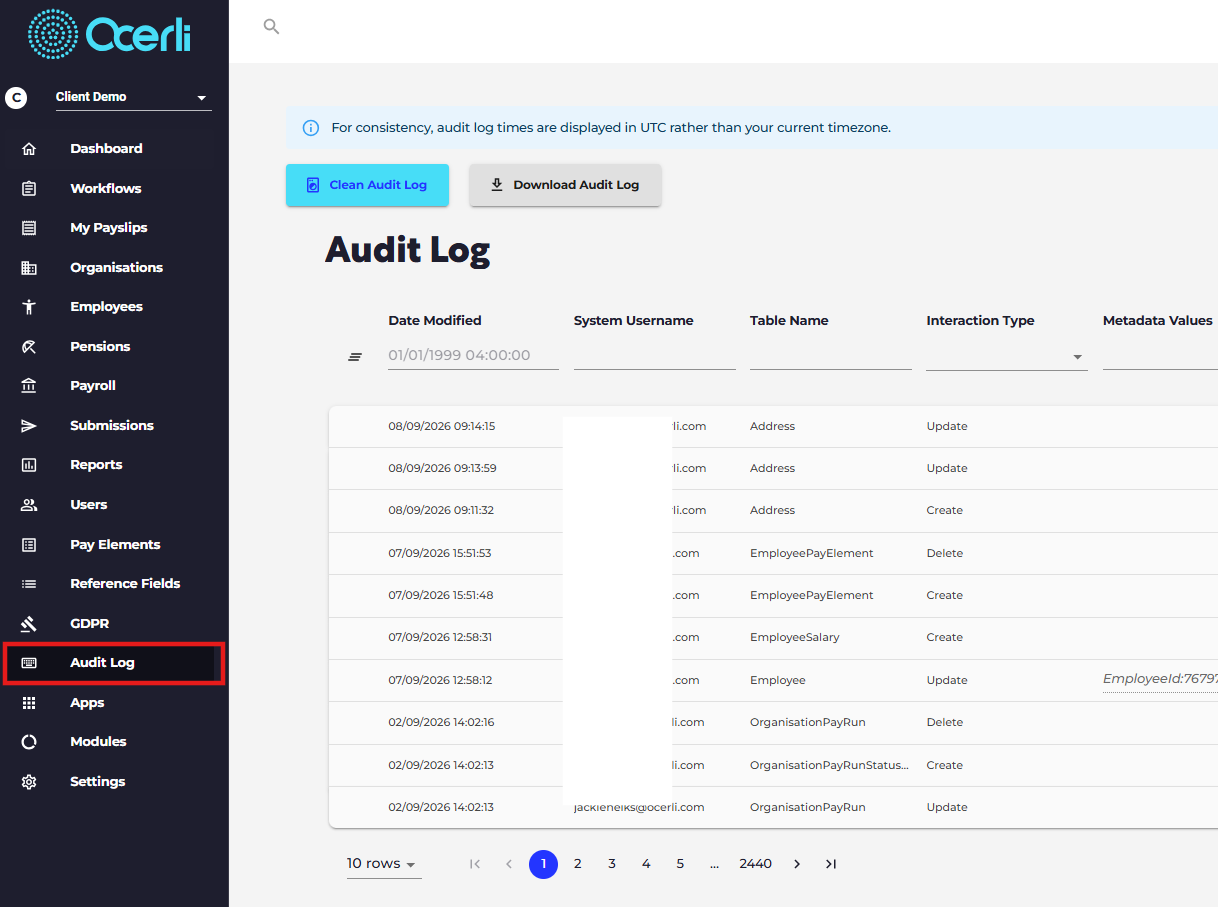Go to Payroll in the sidebar
The height and width of the screenshot is (907, 1218).
93,386
